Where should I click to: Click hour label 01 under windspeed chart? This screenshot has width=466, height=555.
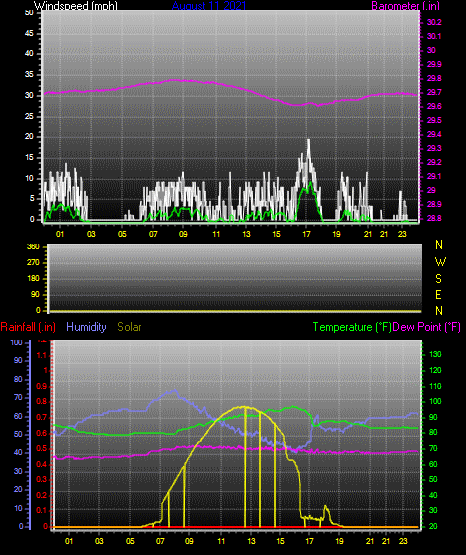coord(60,234)
